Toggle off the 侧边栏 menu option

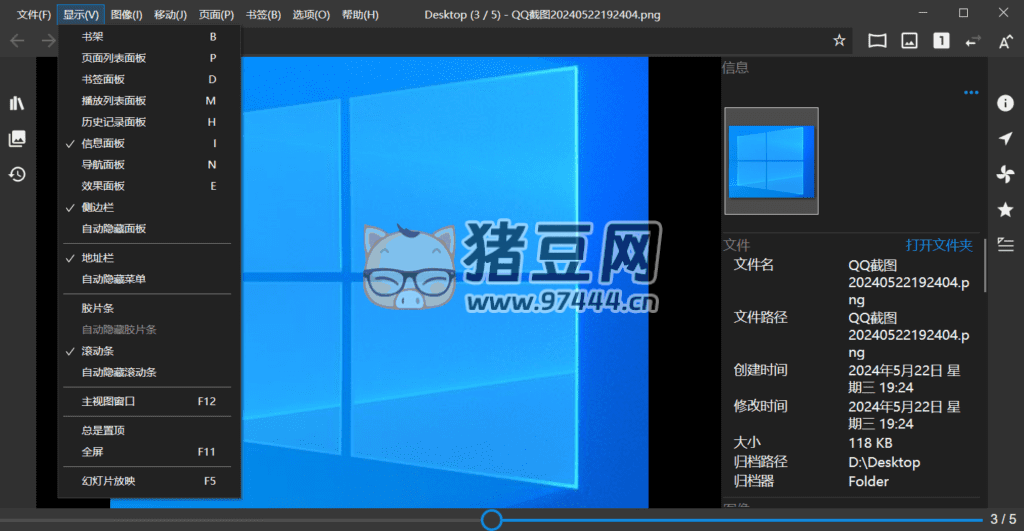click(x=97, y=207)
